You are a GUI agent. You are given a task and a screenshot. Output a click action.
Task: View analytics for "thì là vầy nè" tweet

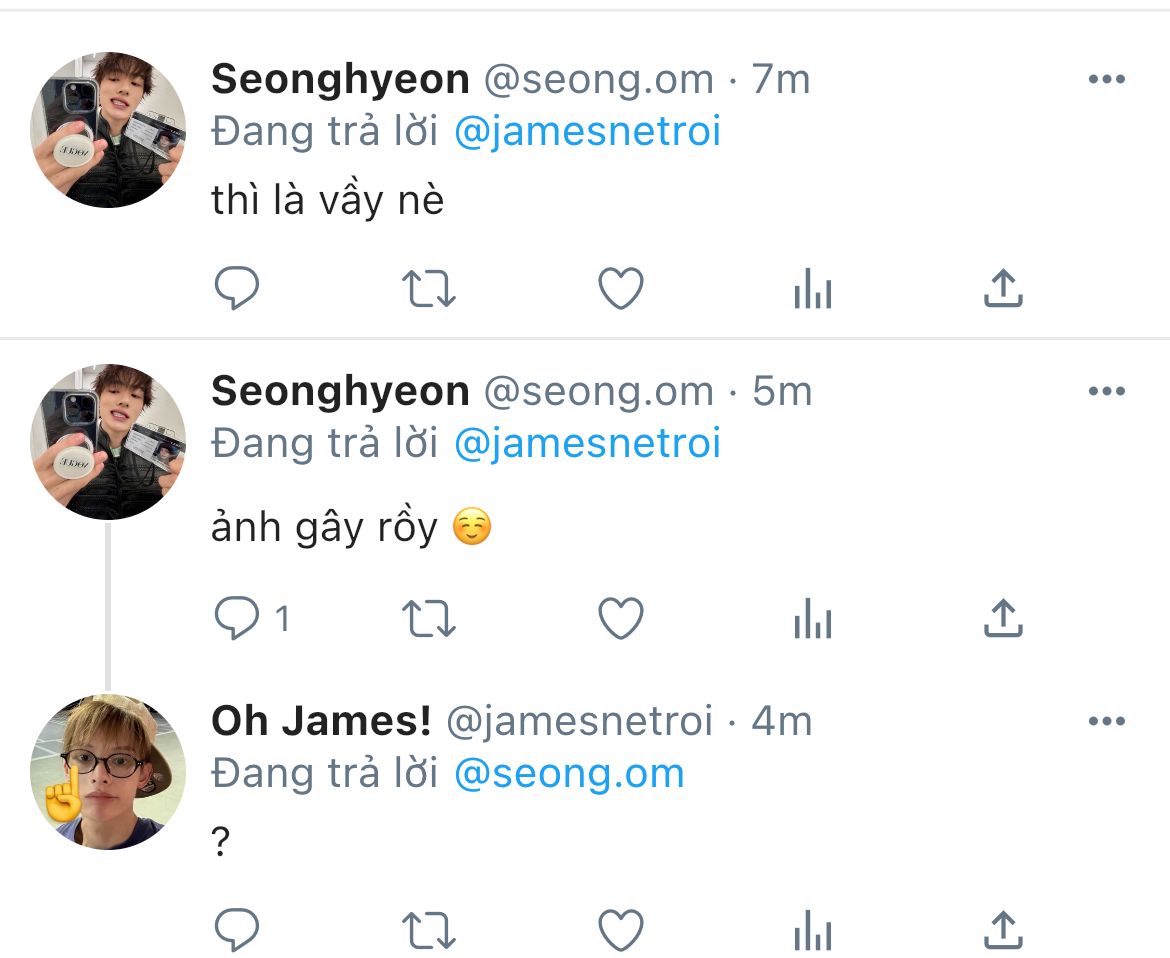(812, 290)
